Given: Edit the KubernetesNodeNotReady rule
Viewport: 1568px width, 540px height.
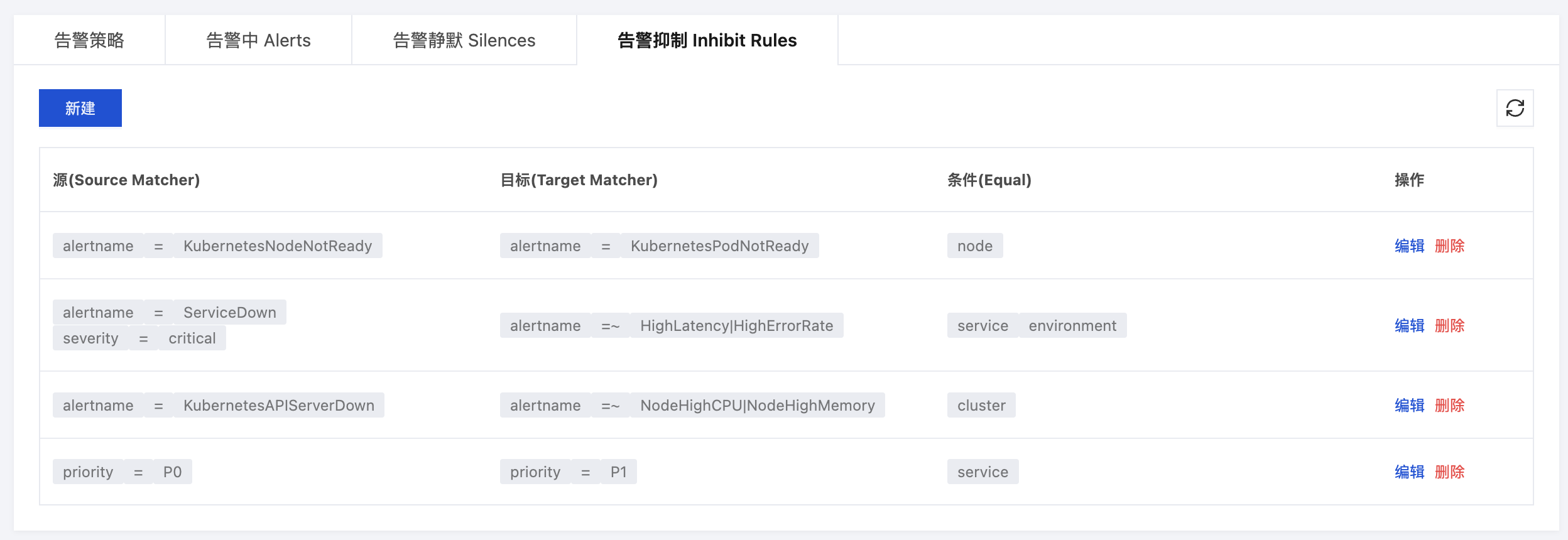Looking at the screenshot, I should pyautogui.click(x=1409, y=246).
